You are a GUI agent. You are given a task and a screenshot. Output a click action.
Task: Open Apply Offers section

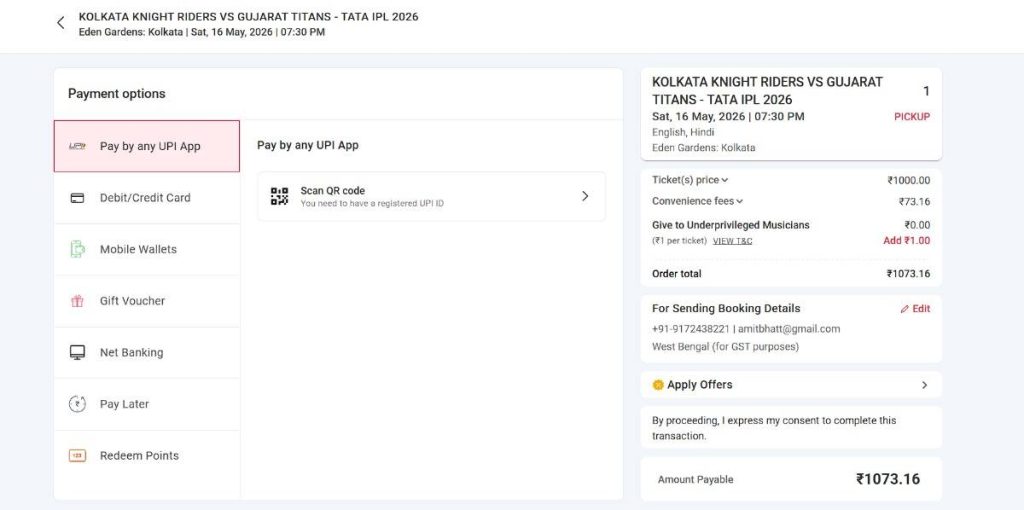click(791, 385)
